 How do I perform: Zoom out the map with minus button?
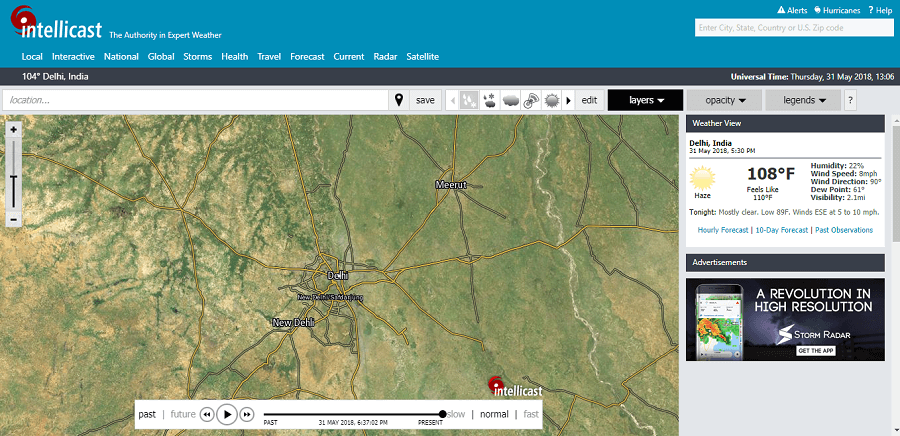point(14,219)
